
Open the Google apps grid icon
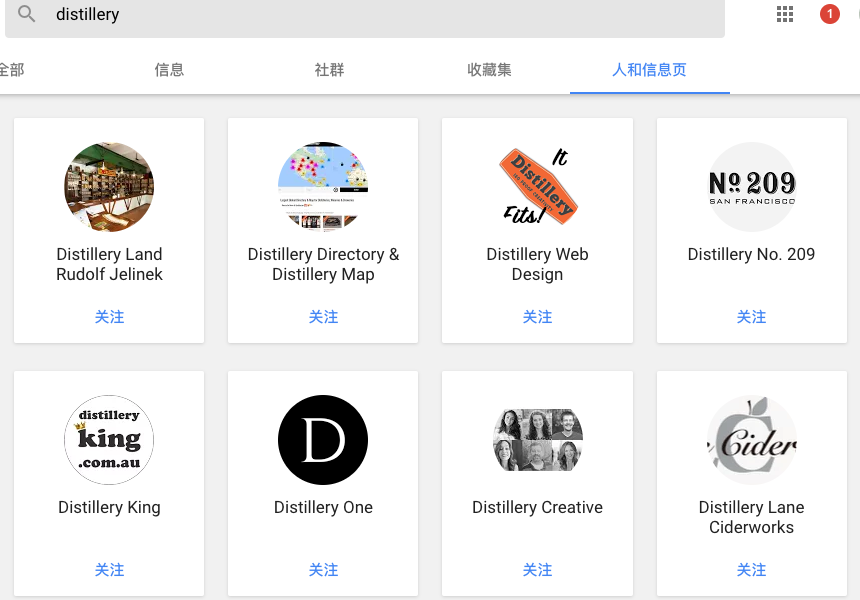click(x=784, y=14)
